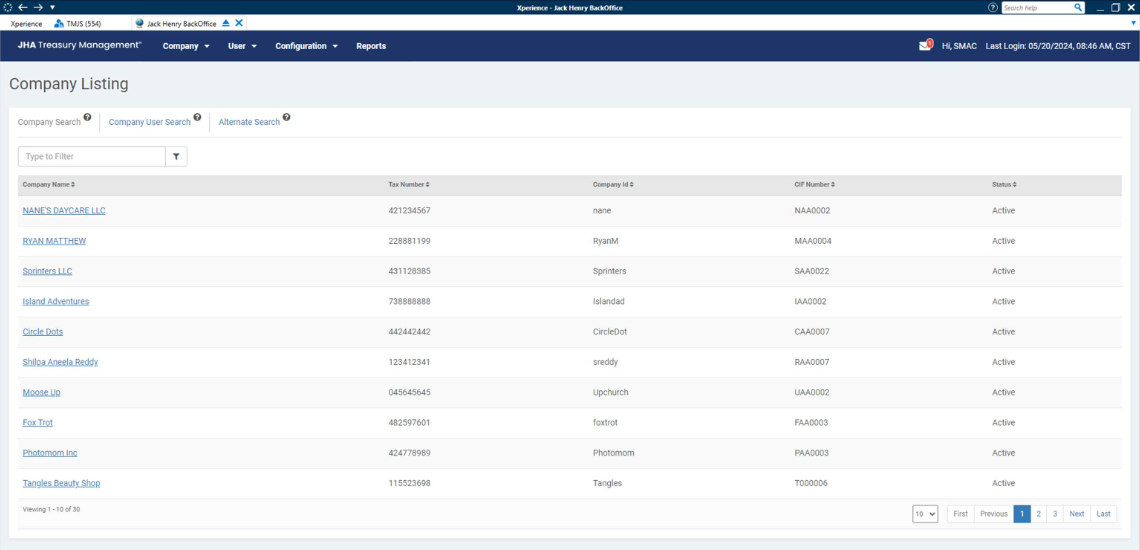Close the Jack Henry BackOffice tab

(239, 23)
